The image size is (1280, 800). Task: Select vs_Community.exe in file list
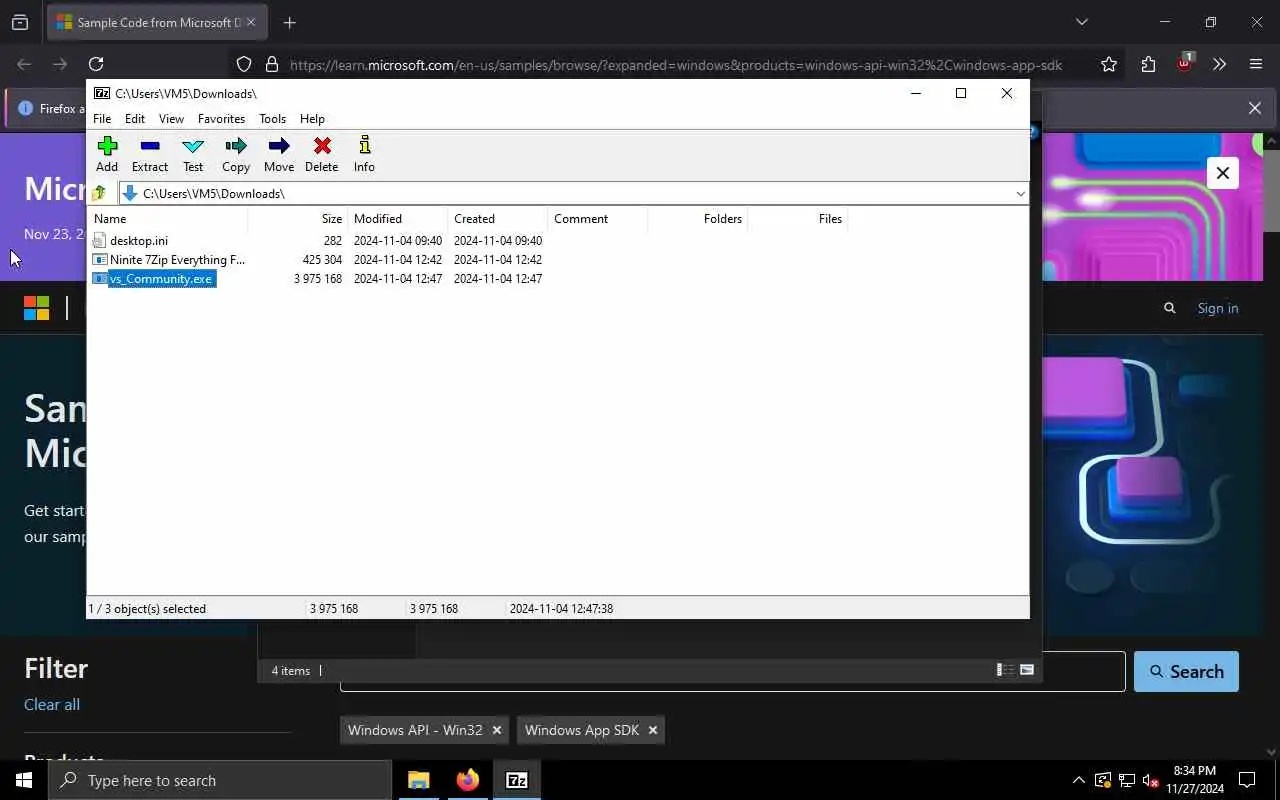[x=161, y=279]
